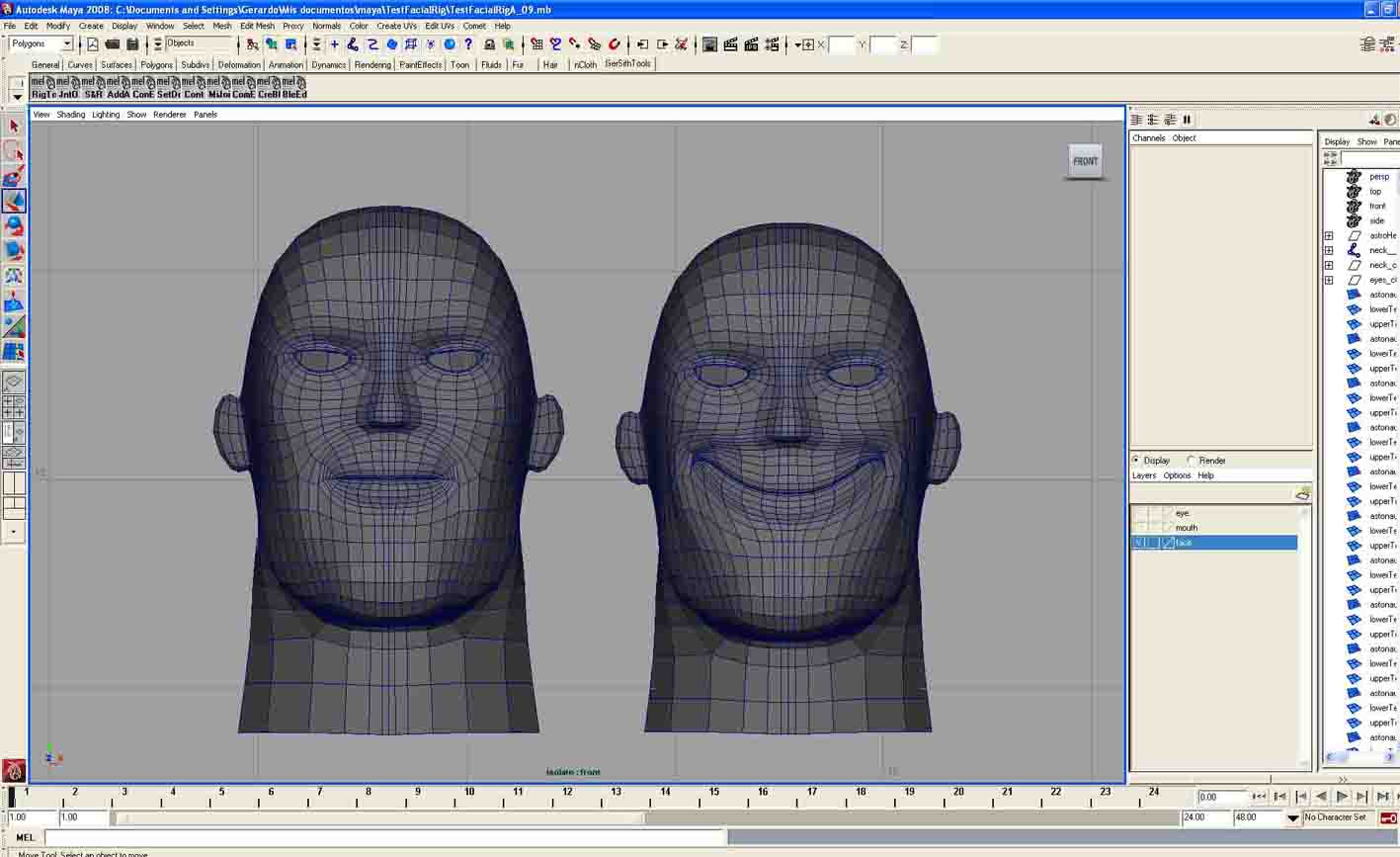Open the viewport Shading menu

70,115
